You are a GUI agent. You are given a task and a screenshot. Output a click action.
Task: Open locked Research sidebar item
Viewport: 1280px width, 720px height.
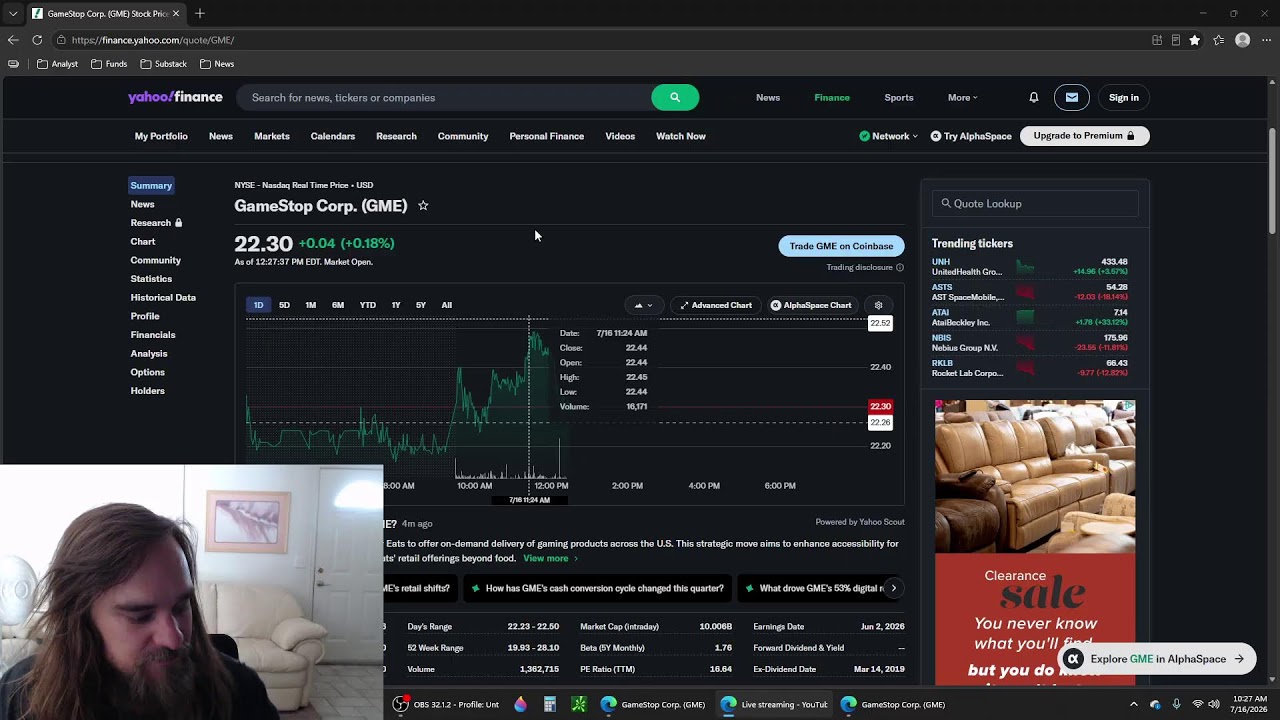(156, 223)
